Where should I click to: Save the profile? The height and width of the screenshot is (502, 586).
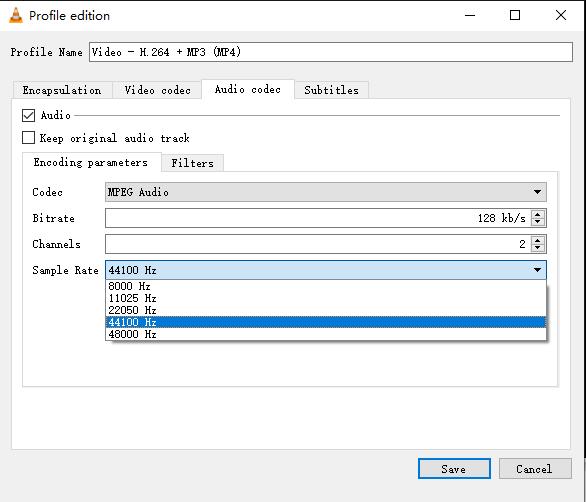tap(454, 469)
